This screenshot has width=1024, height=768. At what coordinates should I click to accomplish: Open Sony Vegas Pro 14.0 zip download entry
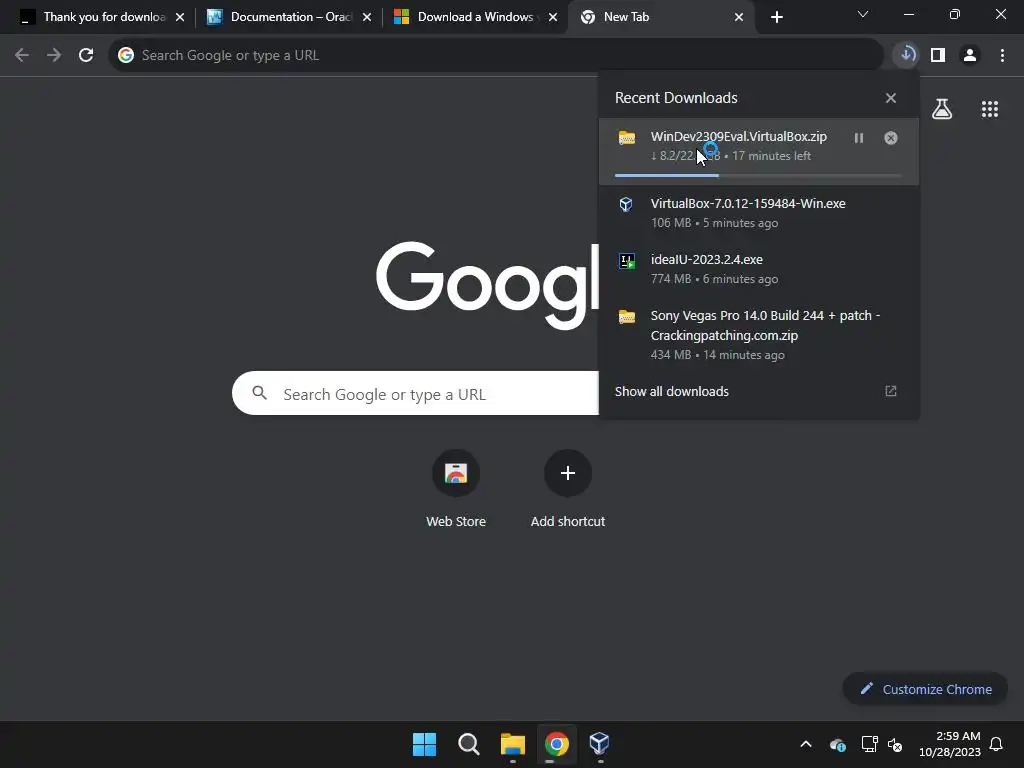pyautogui.click(x=758, y=334)
